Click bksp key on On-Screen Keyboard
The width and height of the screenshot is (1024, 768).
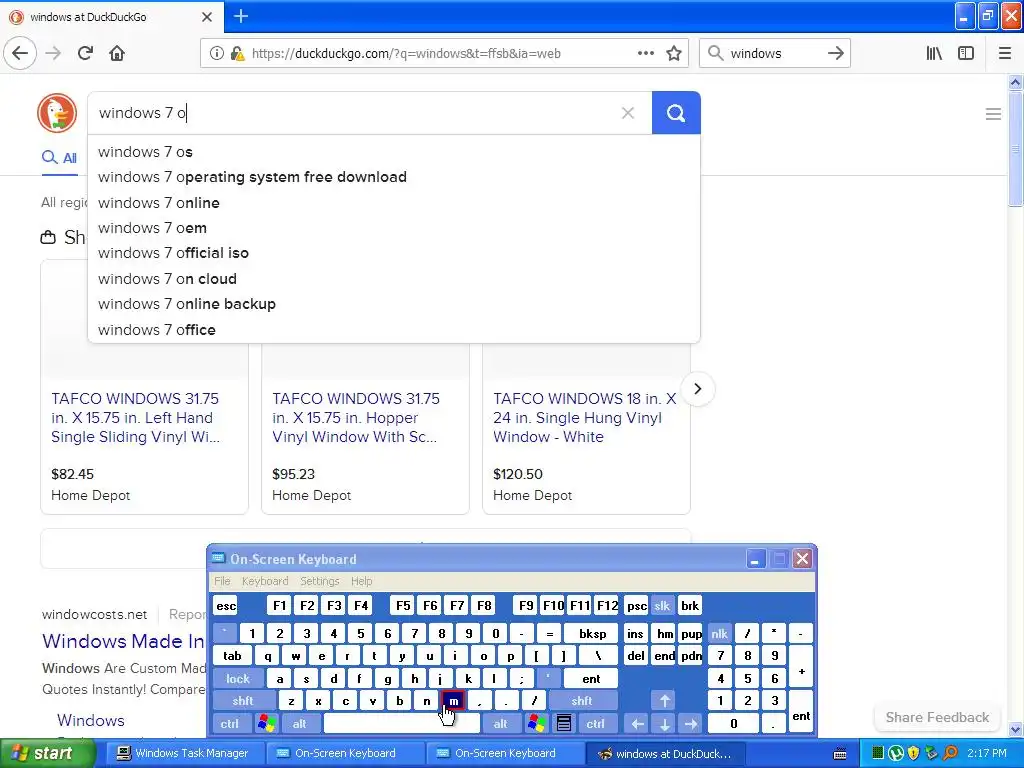click(592, 633)
